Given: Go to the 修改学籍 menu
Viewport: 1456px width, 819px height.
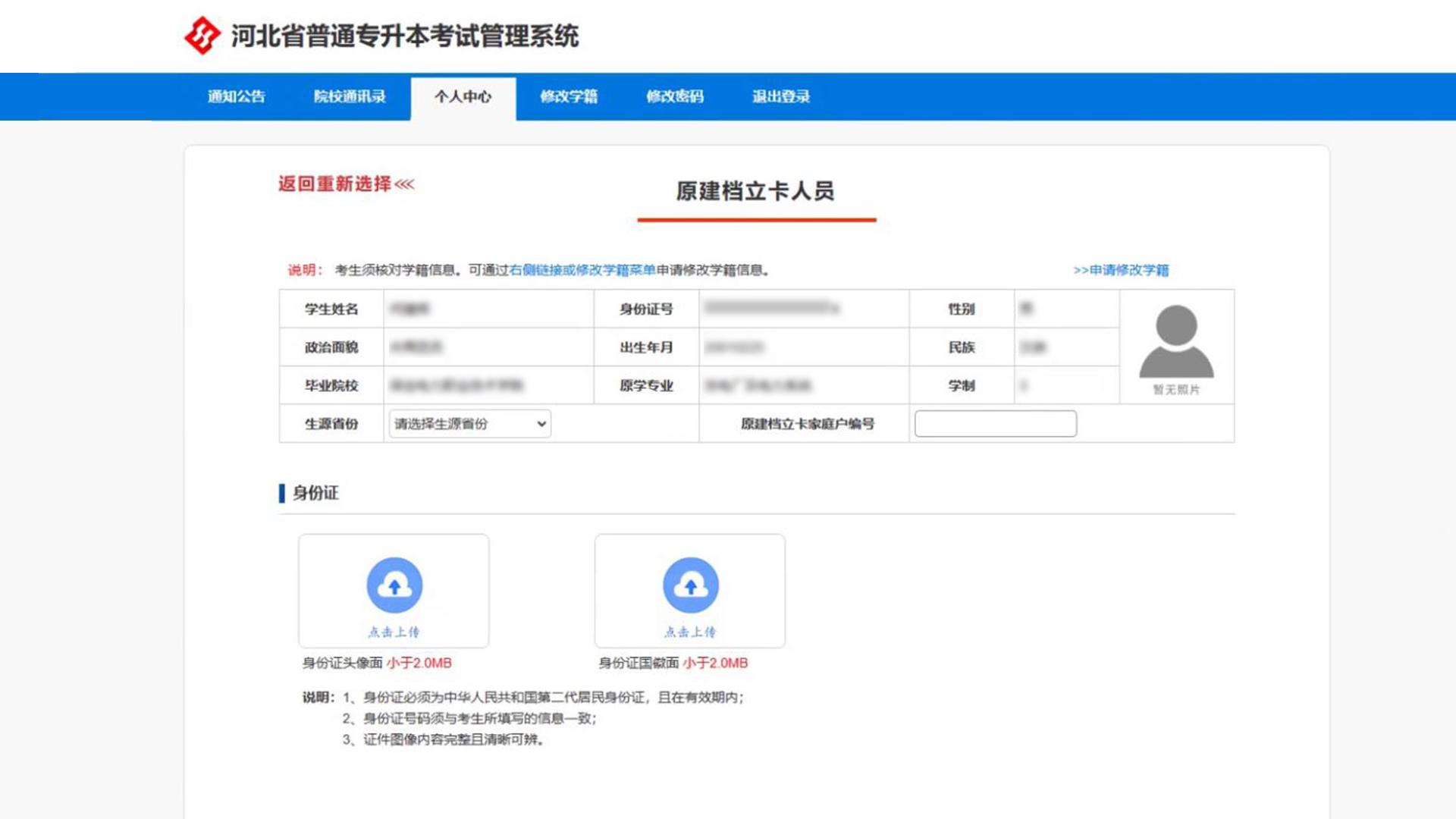Looking at the screenshot, I should (569, 97).
